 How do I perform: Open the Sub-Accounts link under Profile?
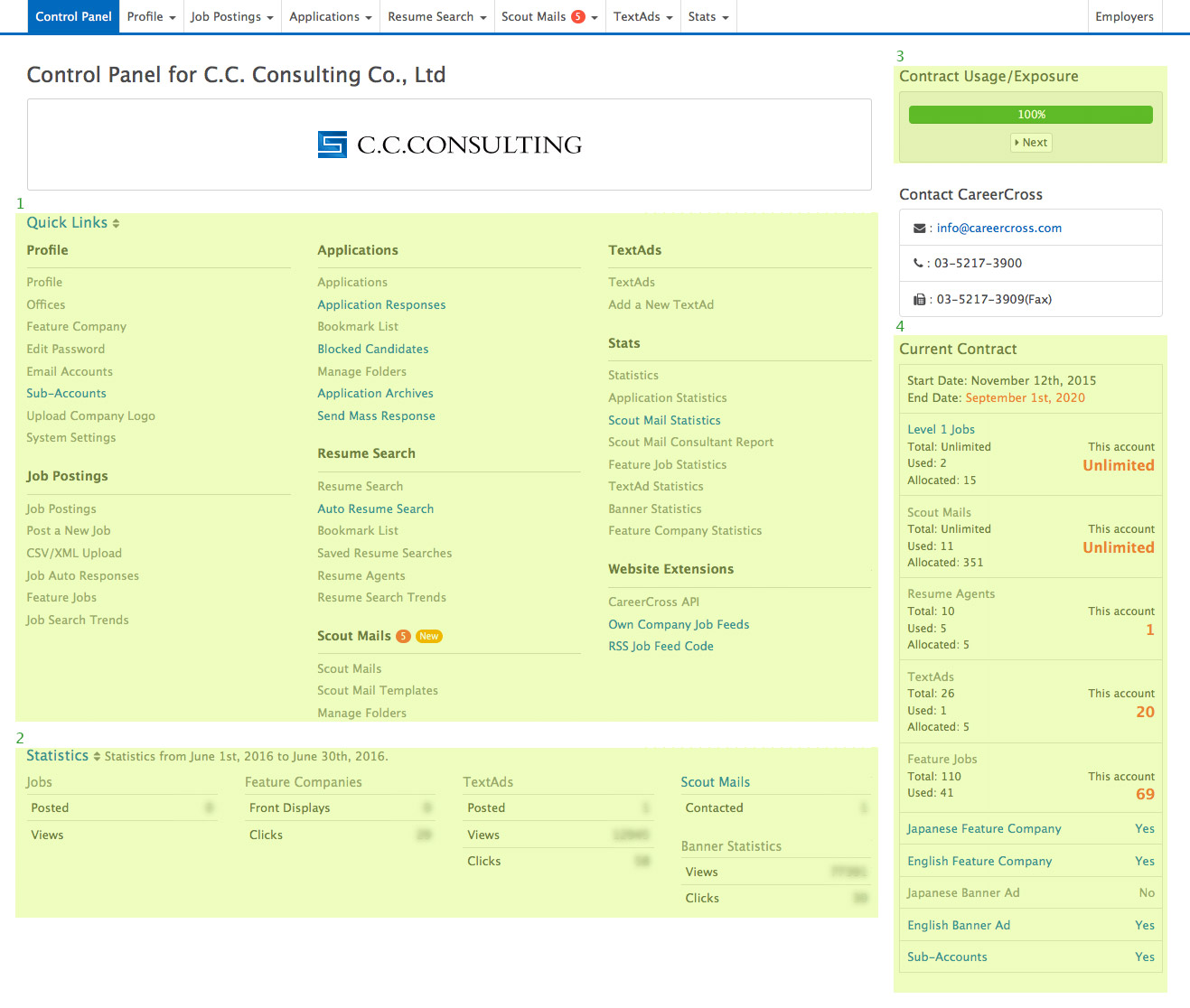(66, 394)
